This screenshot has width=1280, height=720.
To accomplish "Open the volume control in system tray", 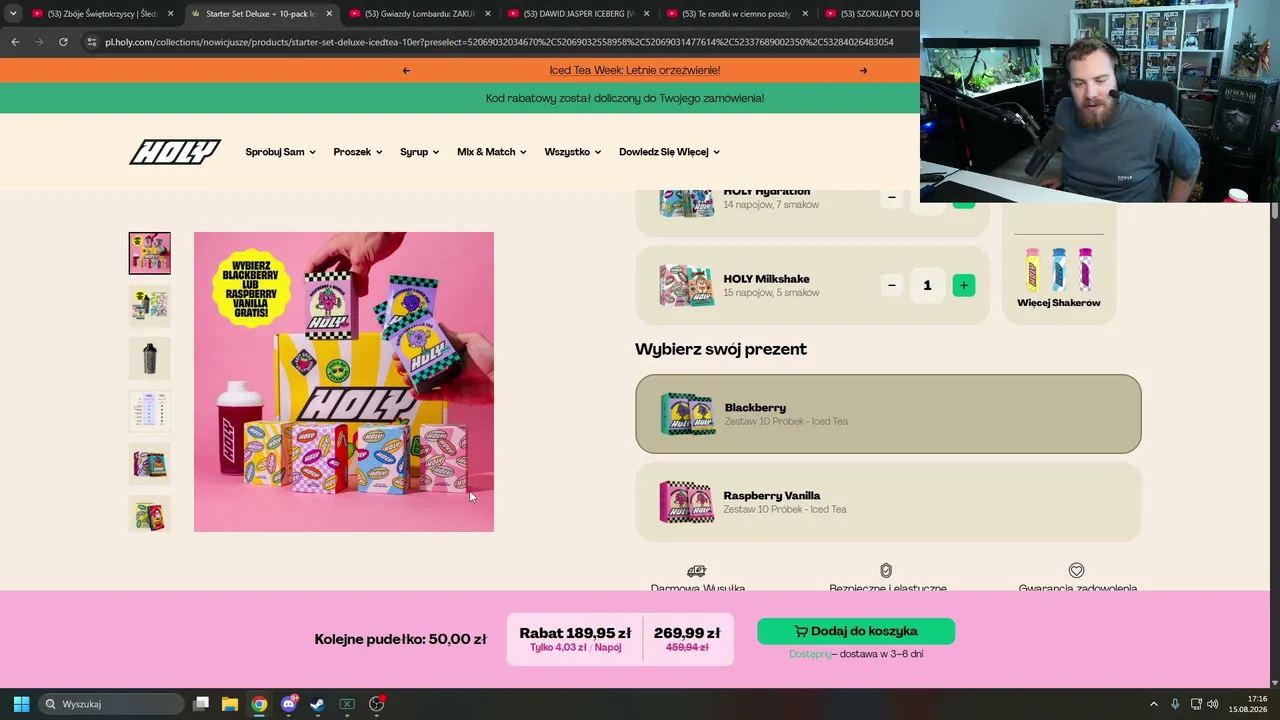I will [x=1212, y=704].
